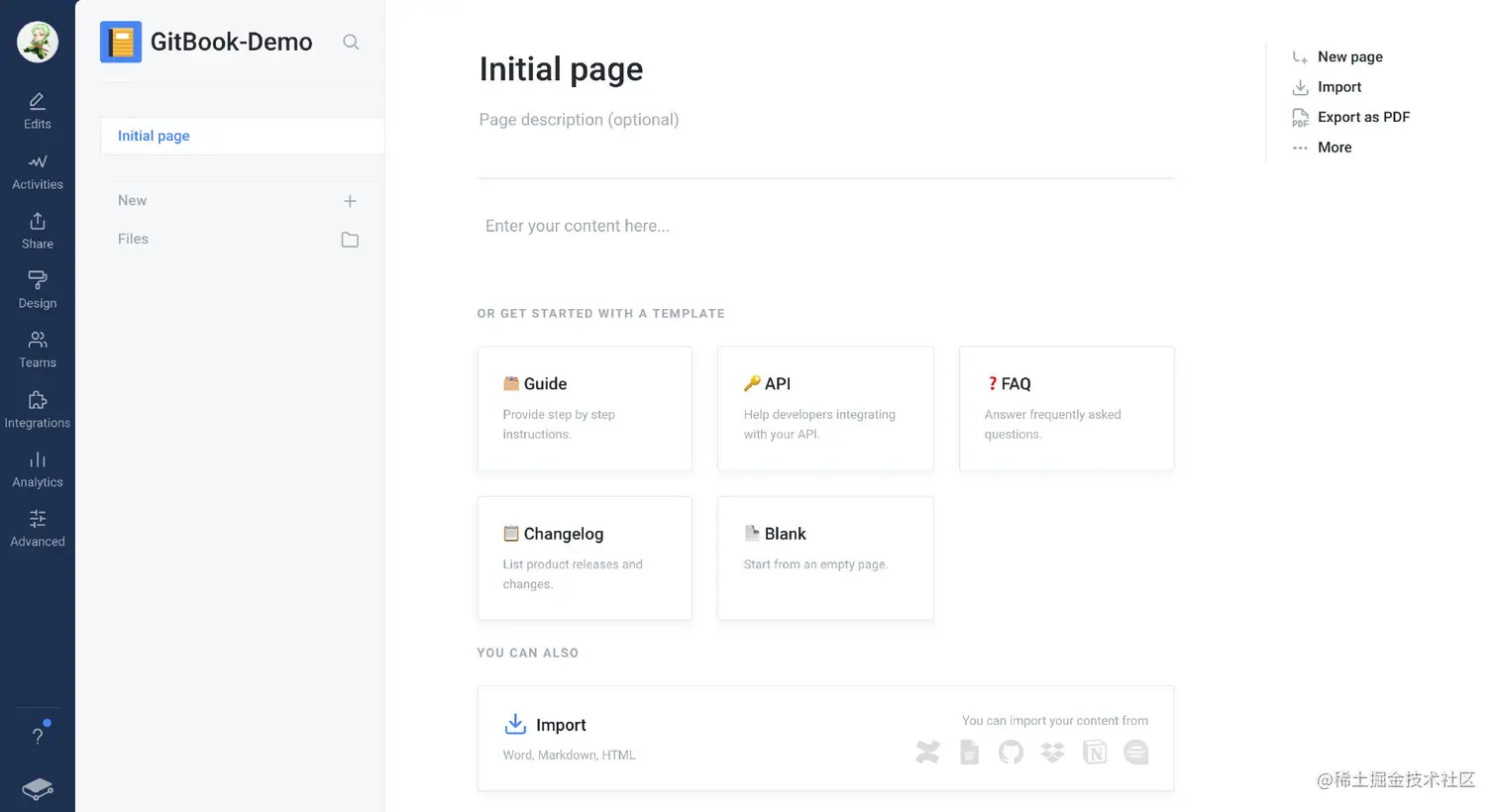This screenshot has height=812, width=1498.
Task: Choose the Changelog template card
Action: tap(585, 558)
